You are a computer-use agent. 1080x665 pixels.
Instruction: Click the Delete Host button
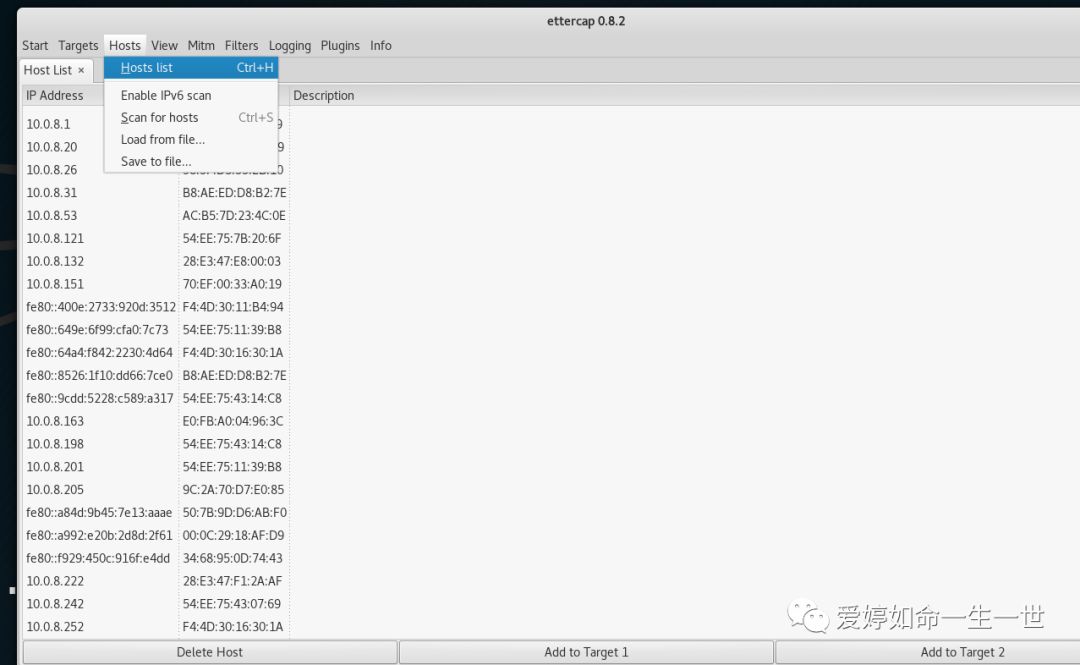click(x=209, y=652)
